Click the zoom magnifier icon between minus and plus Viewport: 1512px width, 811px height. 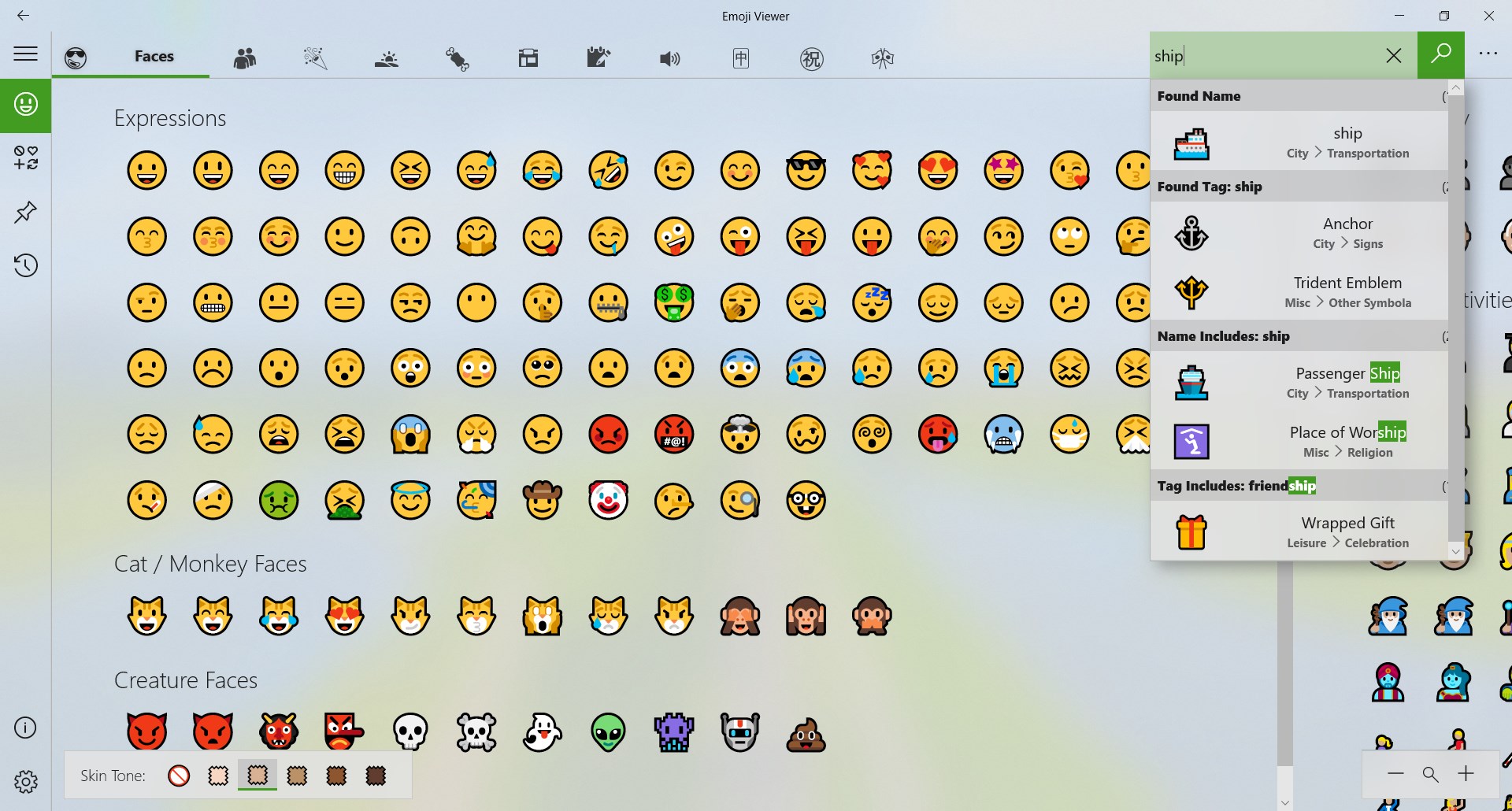point(1430,775)
